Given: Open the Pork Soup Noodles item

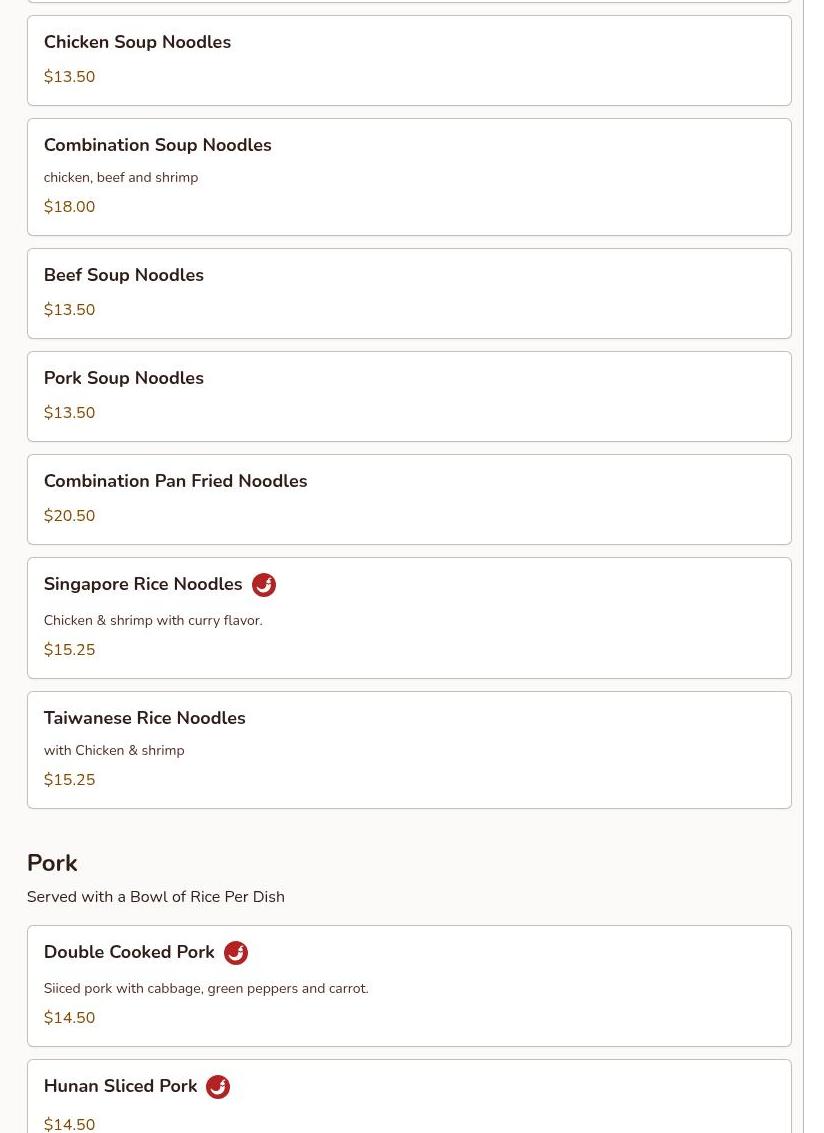Looking at the screenshot, I should click(123, 378).
